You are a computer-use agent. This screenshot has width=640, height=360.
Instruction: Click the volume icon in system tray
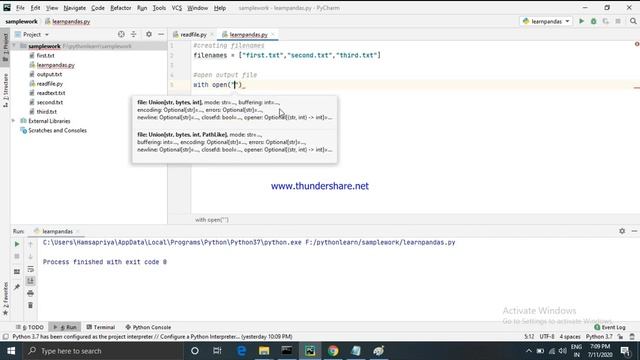[x=562, y=351]
